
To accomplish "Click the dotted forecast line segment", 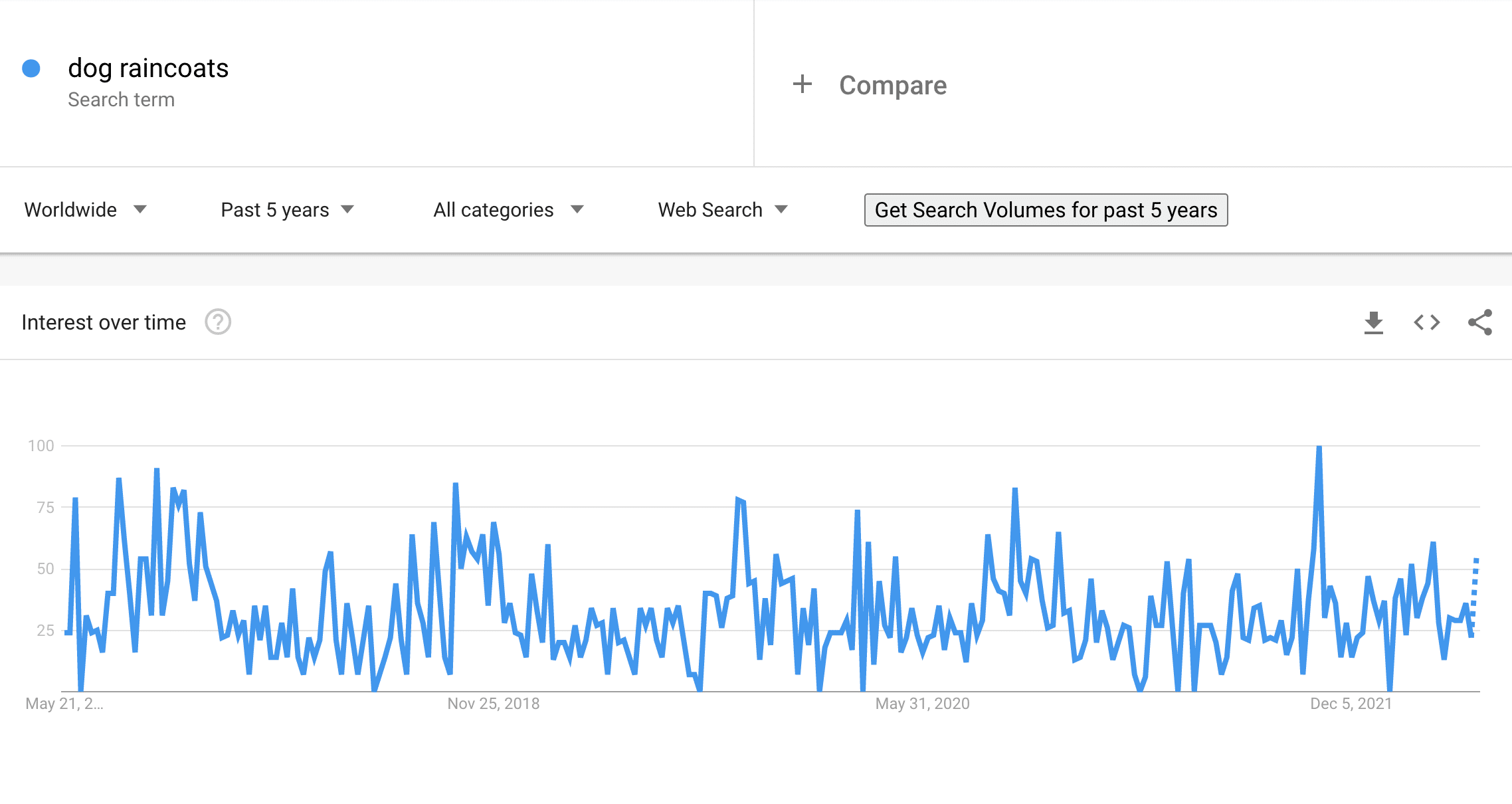I will (1474, 593).
